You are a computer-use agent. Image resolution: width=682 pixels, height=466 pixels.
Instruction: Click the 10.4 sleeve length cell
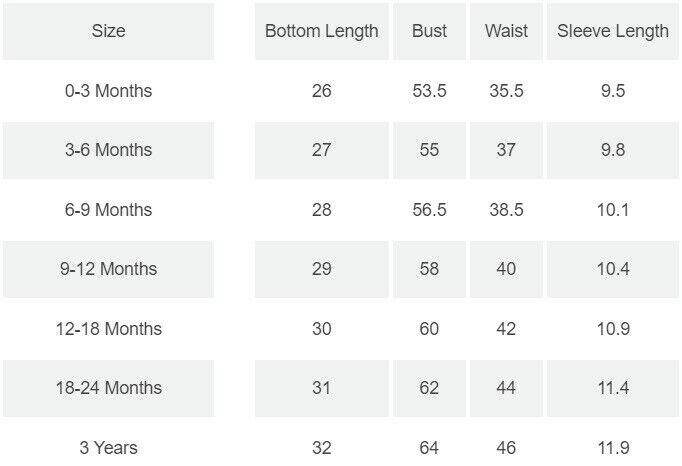(613, 269)
